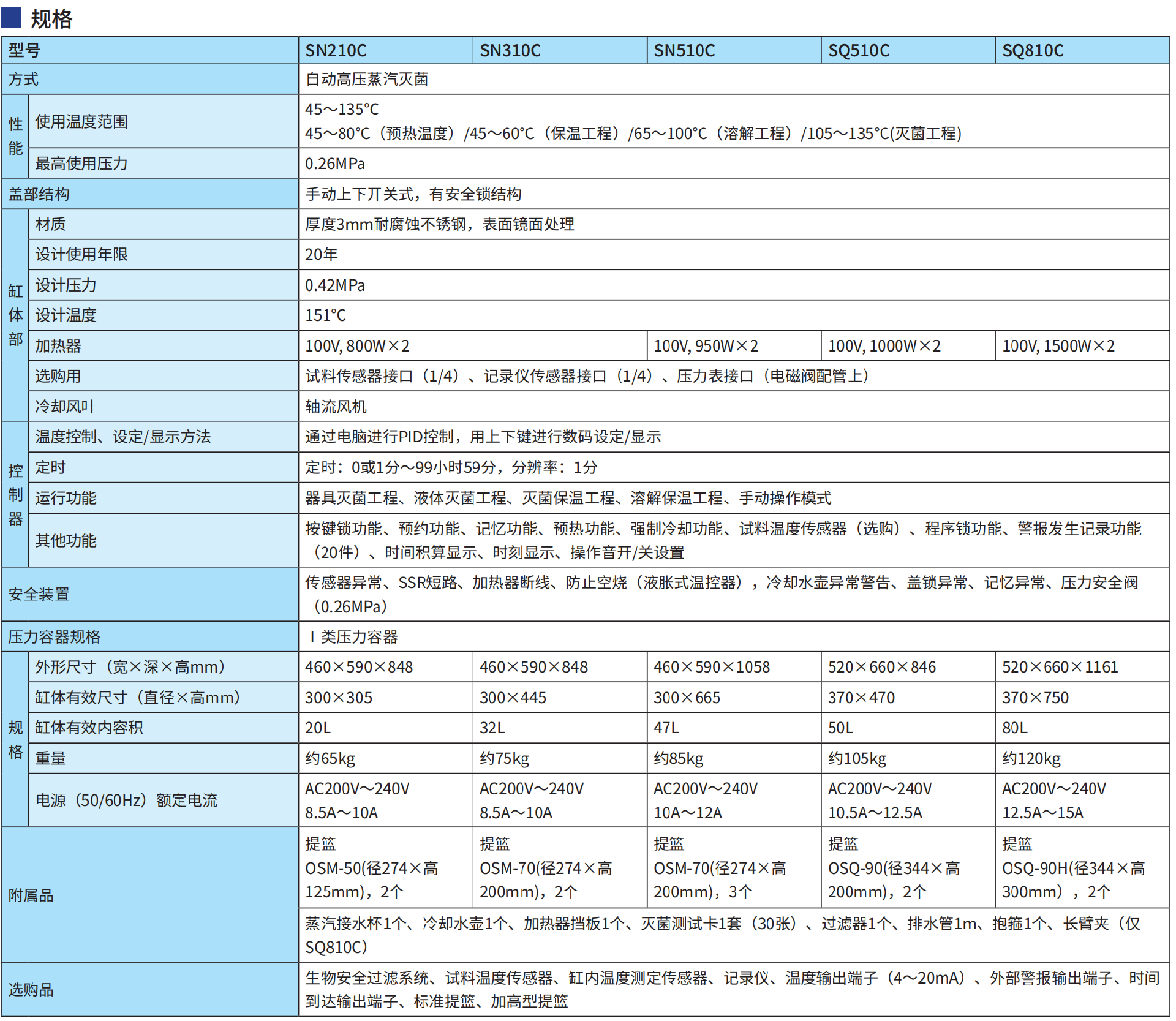
Task: Click the 520×660×1161 dimension cell
Action: pos(1082,667)
